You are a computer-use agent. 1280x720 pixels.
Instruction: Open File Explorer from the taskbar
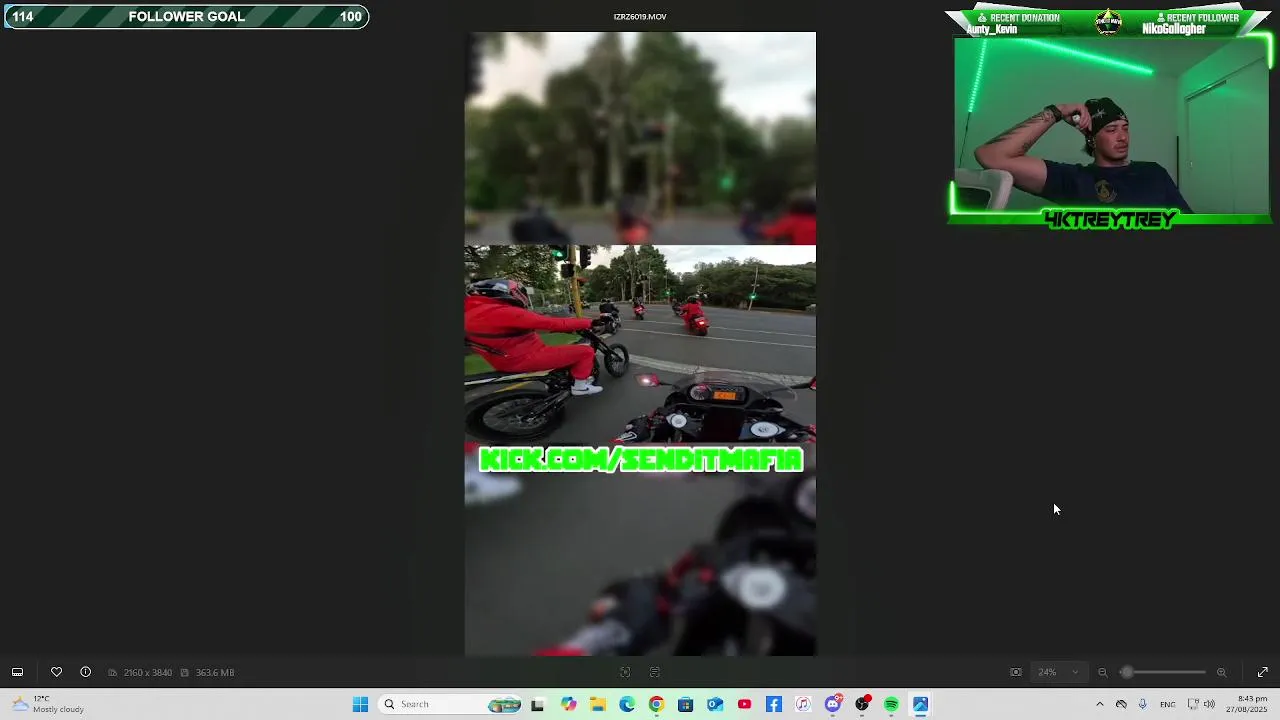pyautogui.click(x=597, y=704)
